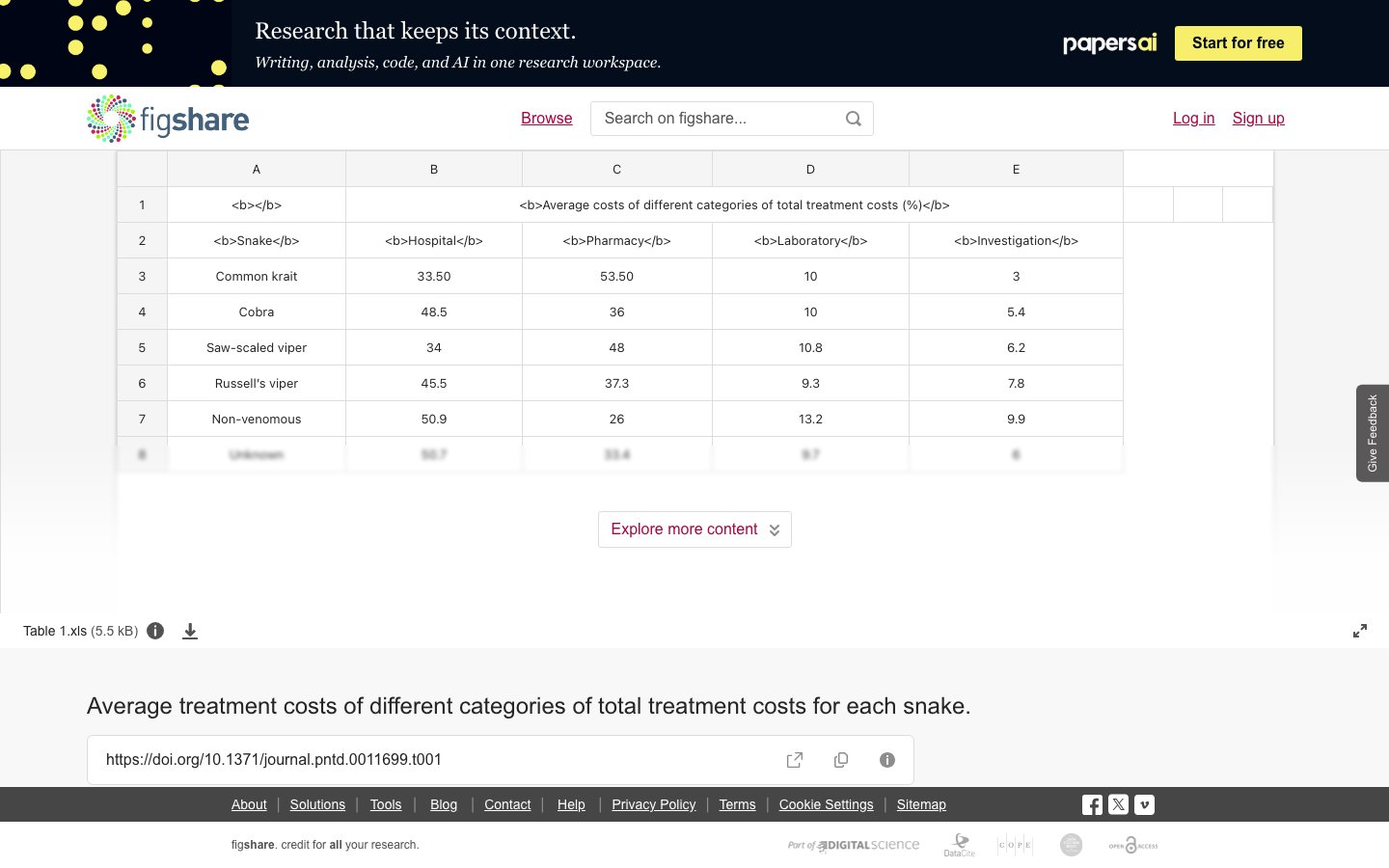Click Start for free button
Screen dimensions: 1389x868
tap(1239, 43)
